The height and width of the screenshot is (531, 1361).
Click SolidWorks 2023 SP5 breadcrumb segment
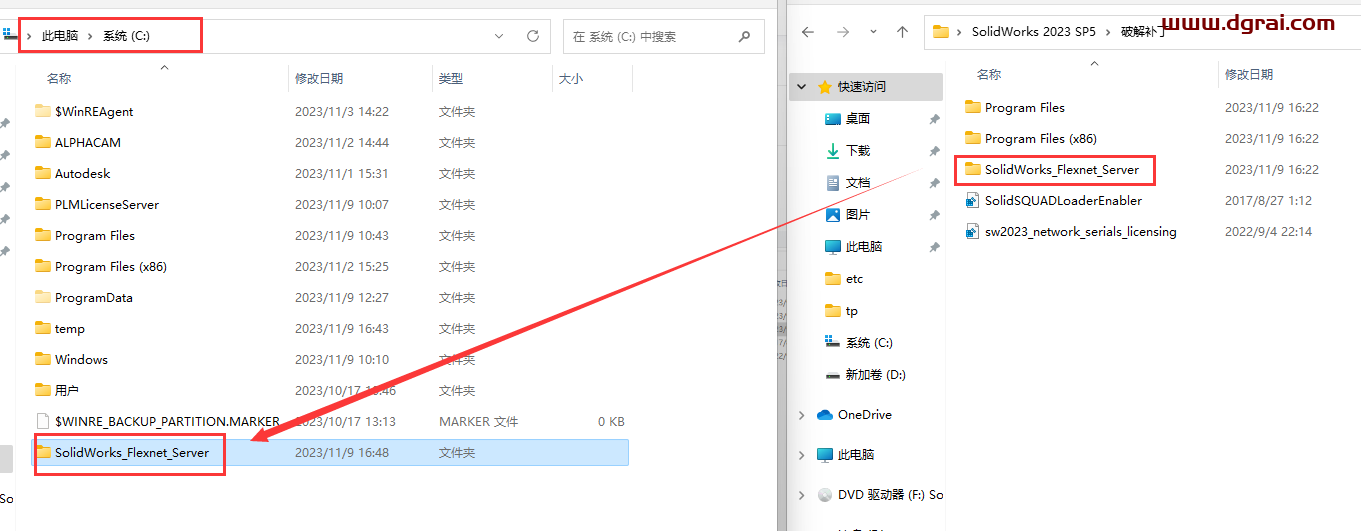(1034, 31)
